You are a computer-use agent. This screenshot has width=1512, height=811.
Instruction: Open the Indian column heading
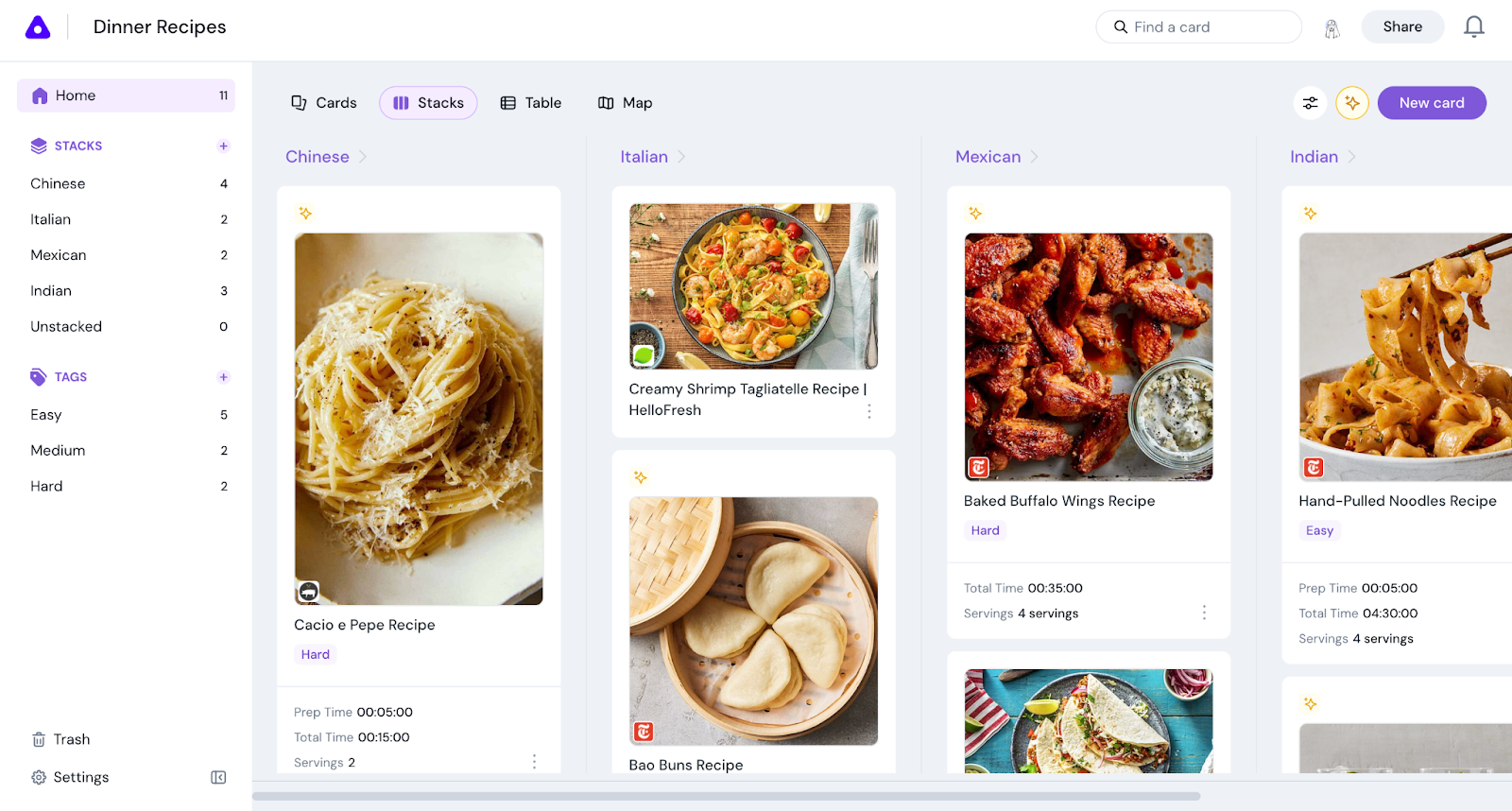point(1314,157)
